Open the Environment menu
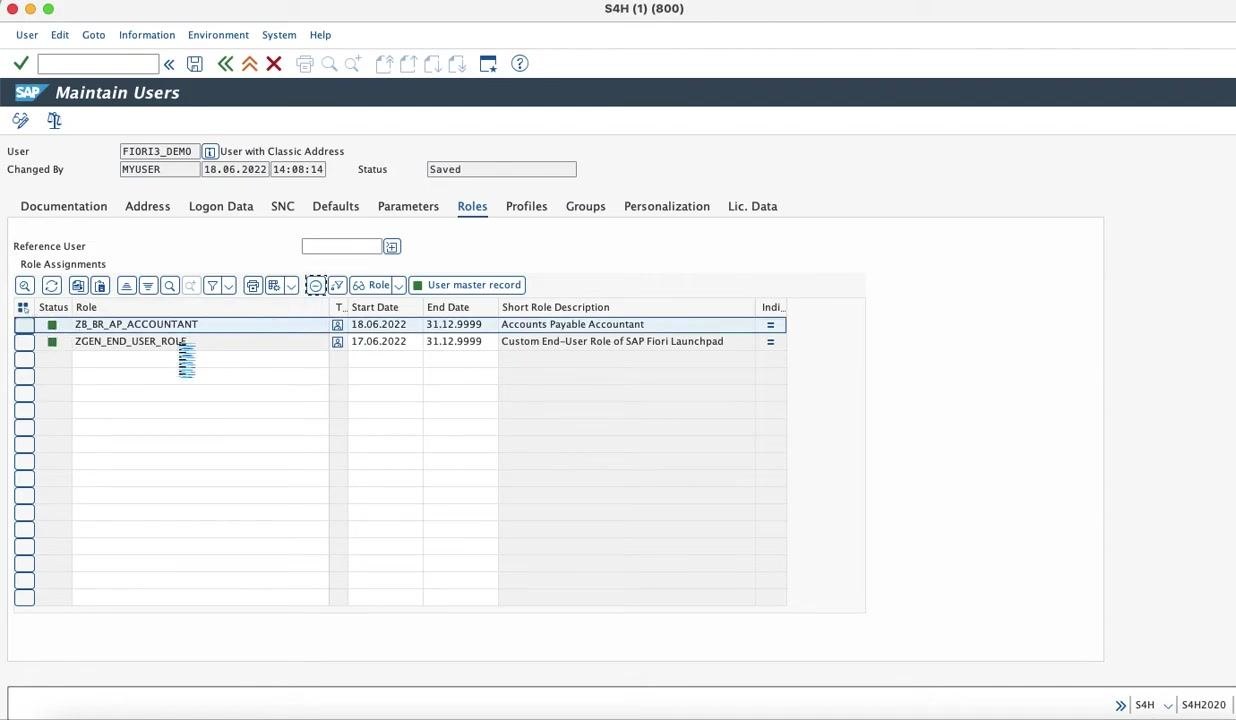The height and width of the screenshot is (720, 1236). pos(218,35)
